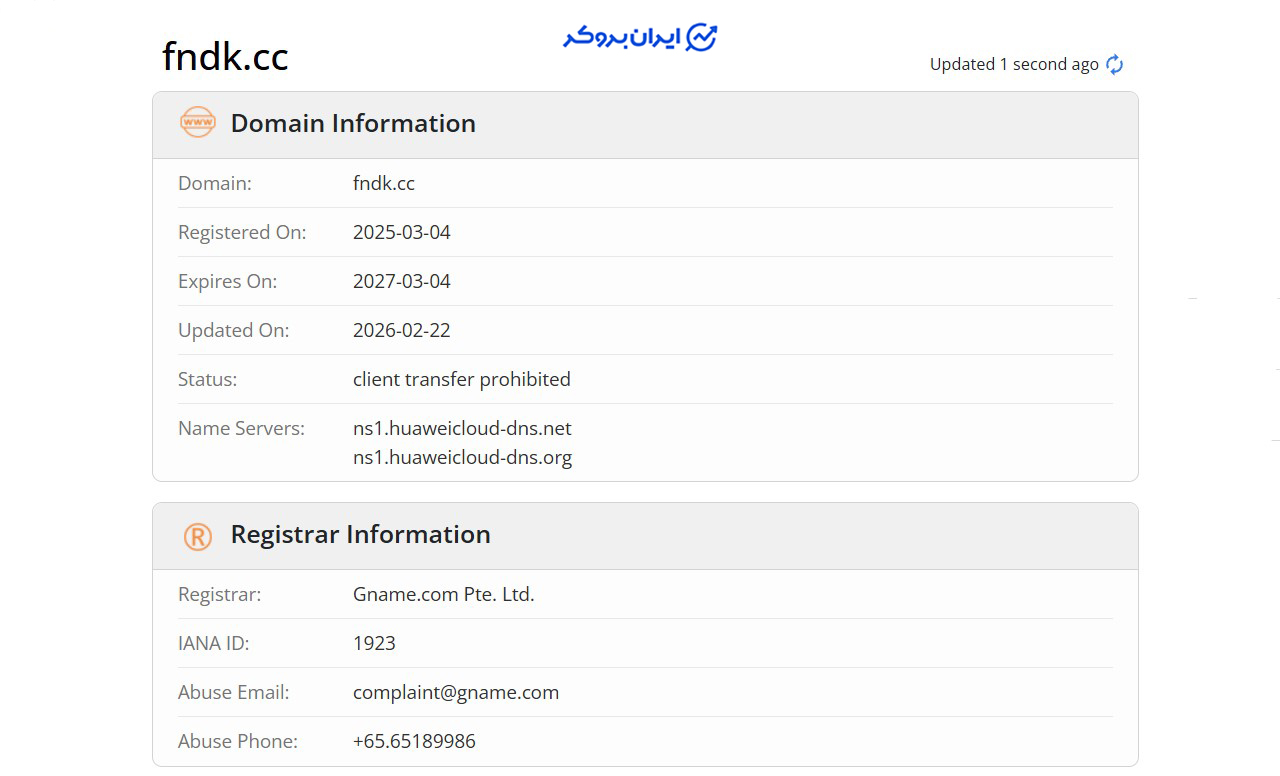This screenshot has height=776, width=1280.
Task: Click the fndk.cc page title
Action: 225,56
